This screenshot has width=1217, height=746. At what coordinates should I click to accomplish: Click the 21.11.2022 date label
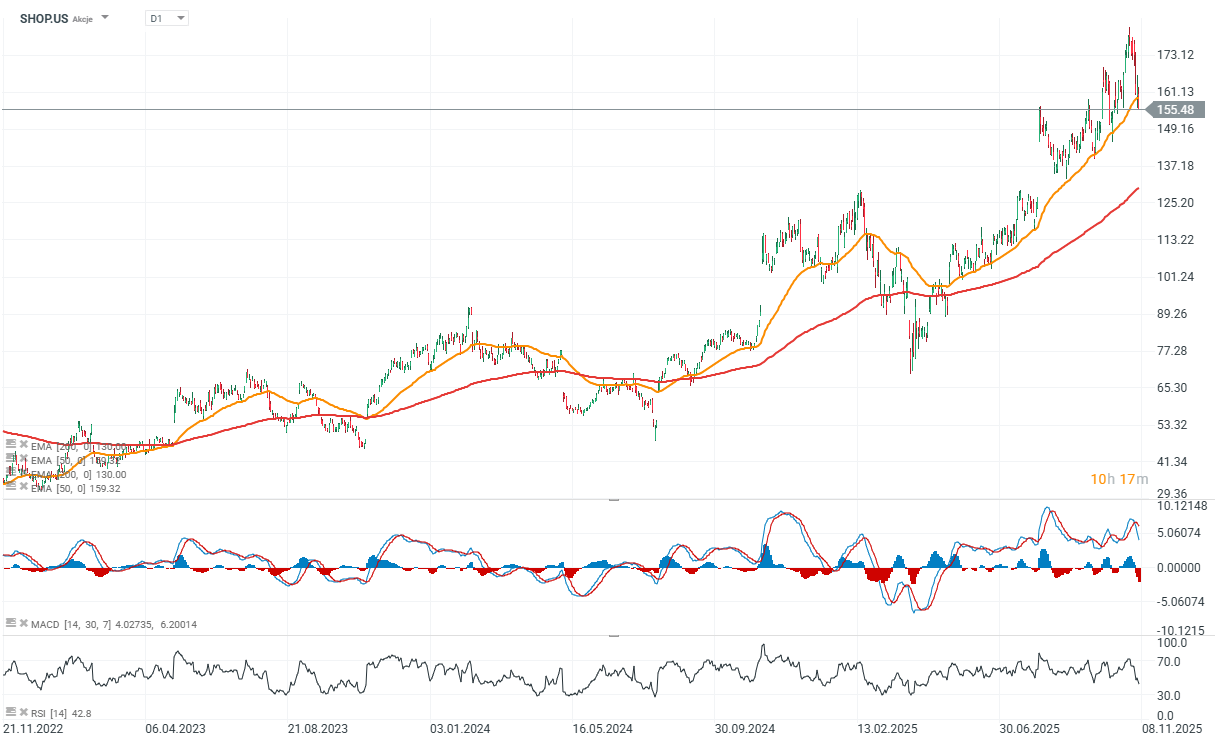pos(34,730)
